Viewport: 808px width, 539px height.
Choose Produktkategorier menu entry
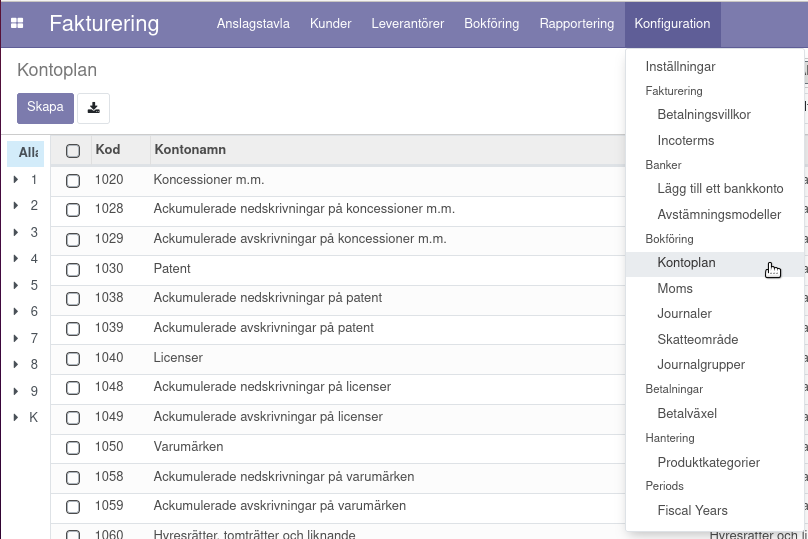click(x=709, y=462)
